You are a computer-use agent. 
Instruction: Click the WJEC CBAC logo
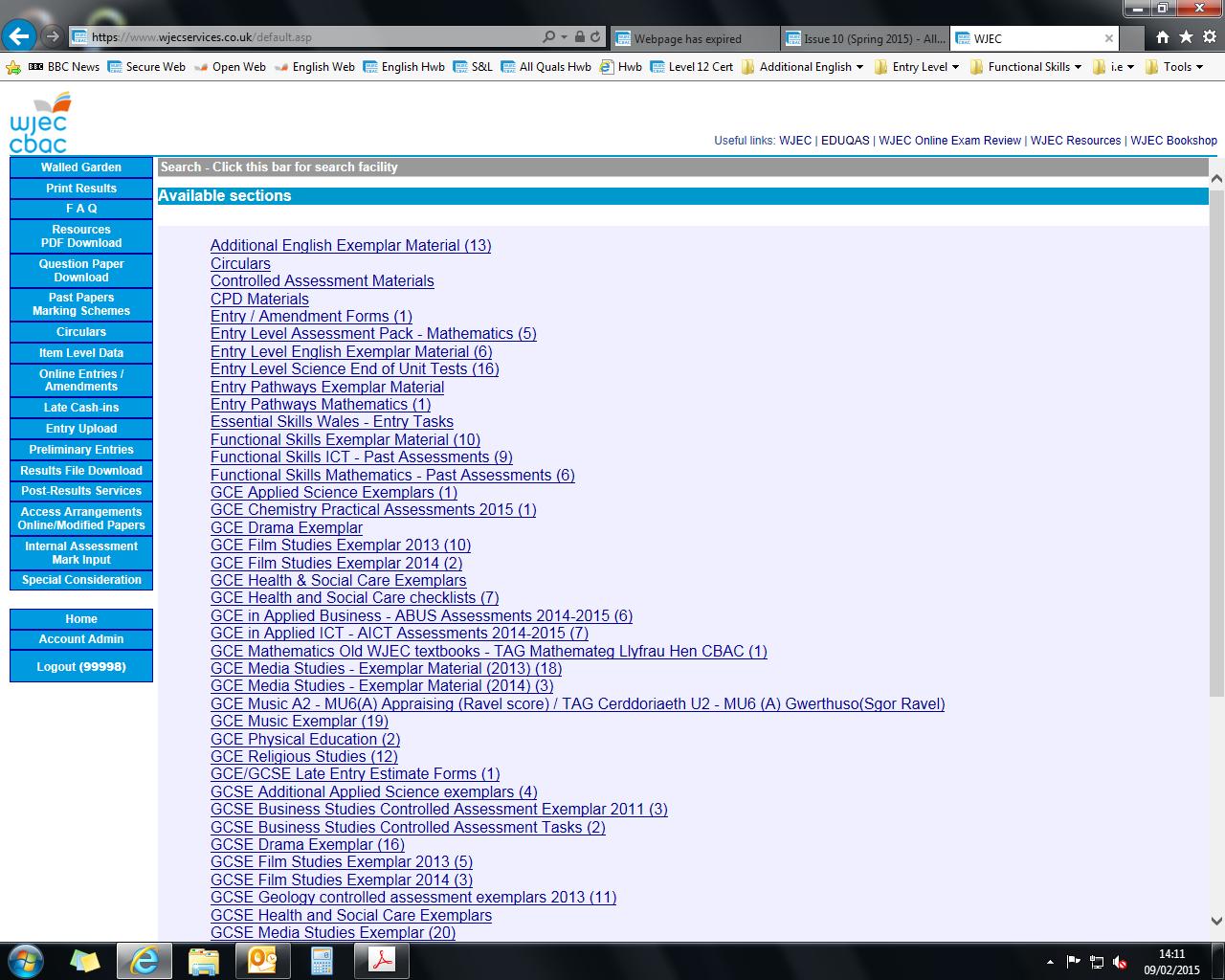point(40,123)
